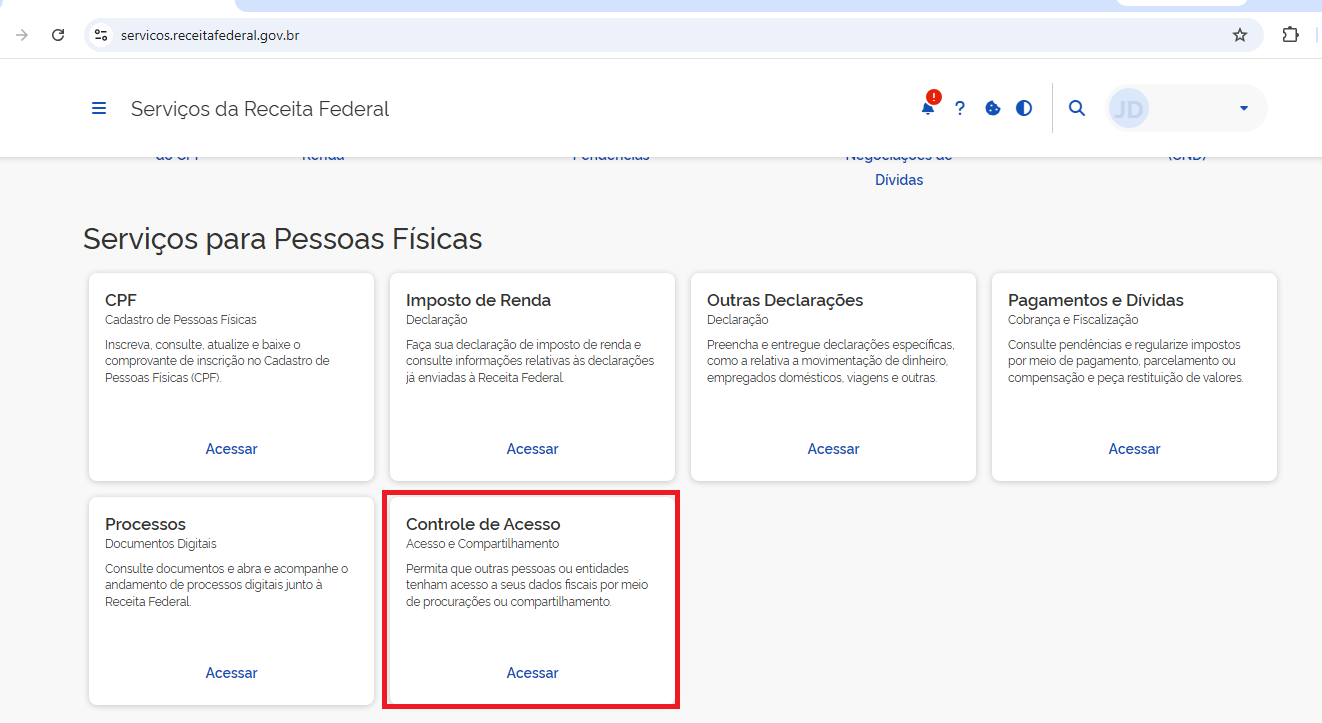The height and width of the screenshot is (723, 1322).
Task: Toggle high contrast mode icon
Action: (x=1024, y=108)
